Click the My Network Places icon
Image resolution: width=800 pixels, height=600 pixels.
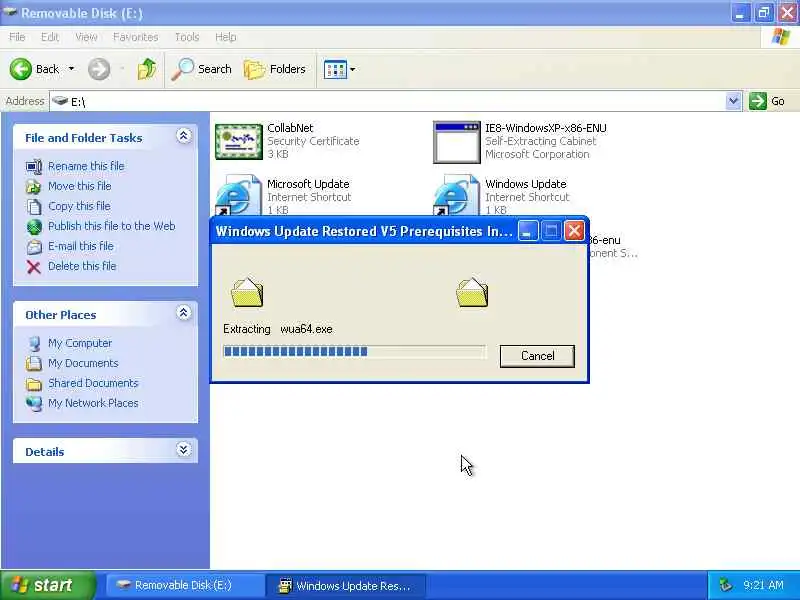tap(34, 404)
